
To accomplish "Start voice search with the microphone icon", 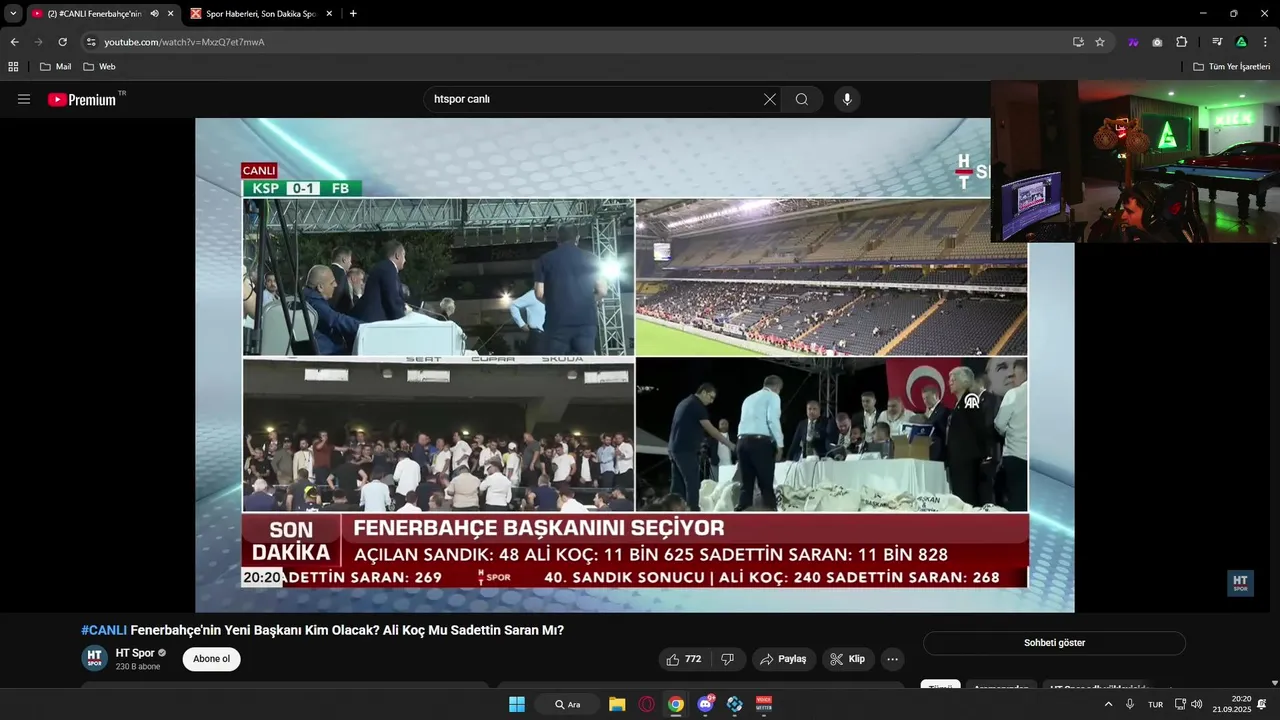I will click(x=847, y=99).
